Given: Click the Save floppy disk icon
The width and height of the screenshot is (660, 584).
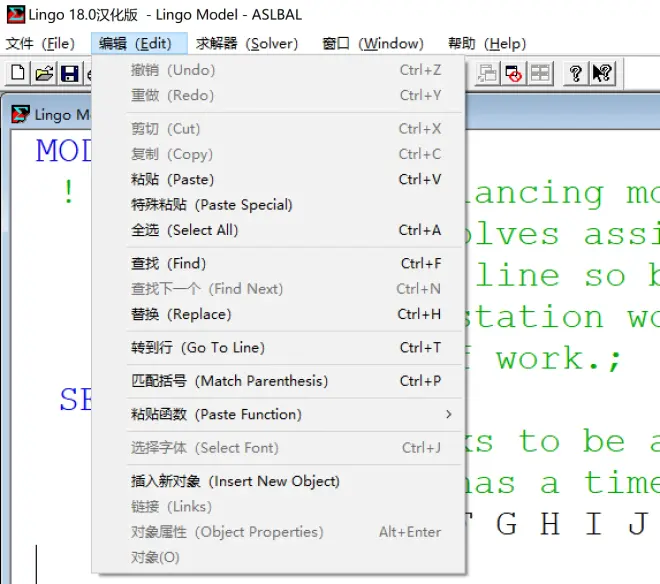Looking at the screenshot, I should [x=69, y=73].
